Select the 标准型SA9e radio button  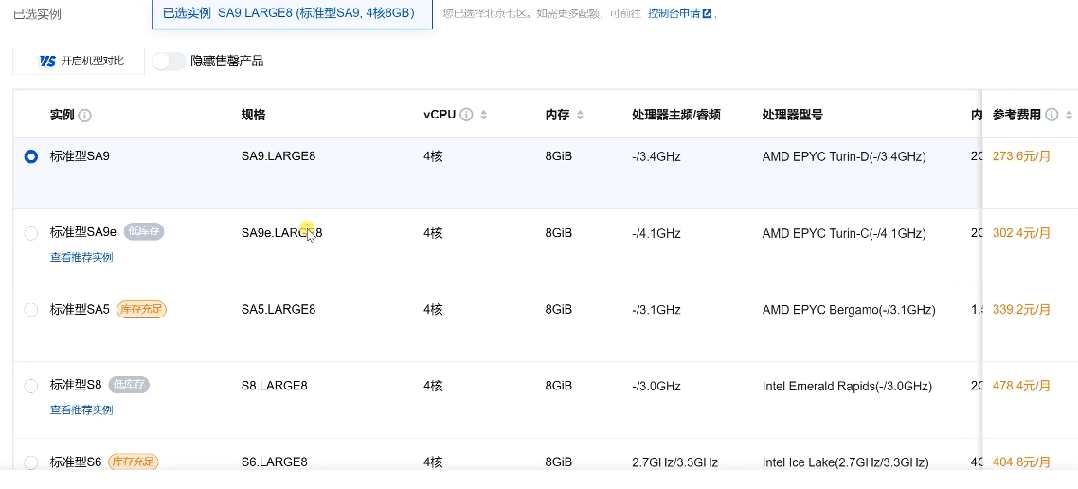(31, 233)
